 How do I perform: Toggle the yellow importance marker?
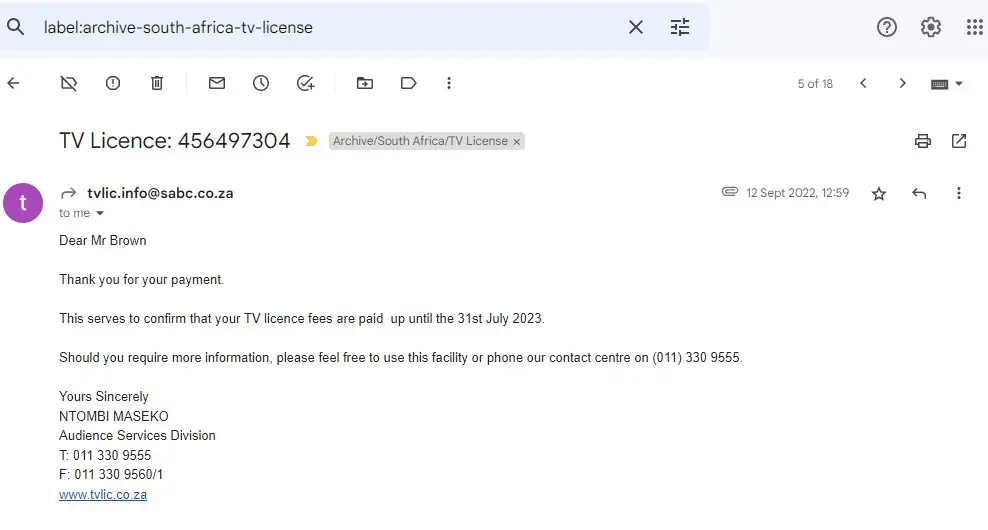[x=311, y=142]
